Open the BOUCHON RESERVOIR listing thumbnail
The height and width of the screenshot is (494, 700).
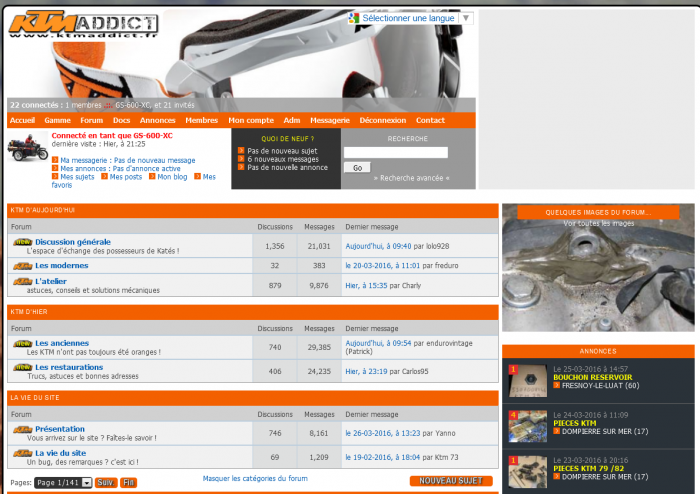click(527, 381)
